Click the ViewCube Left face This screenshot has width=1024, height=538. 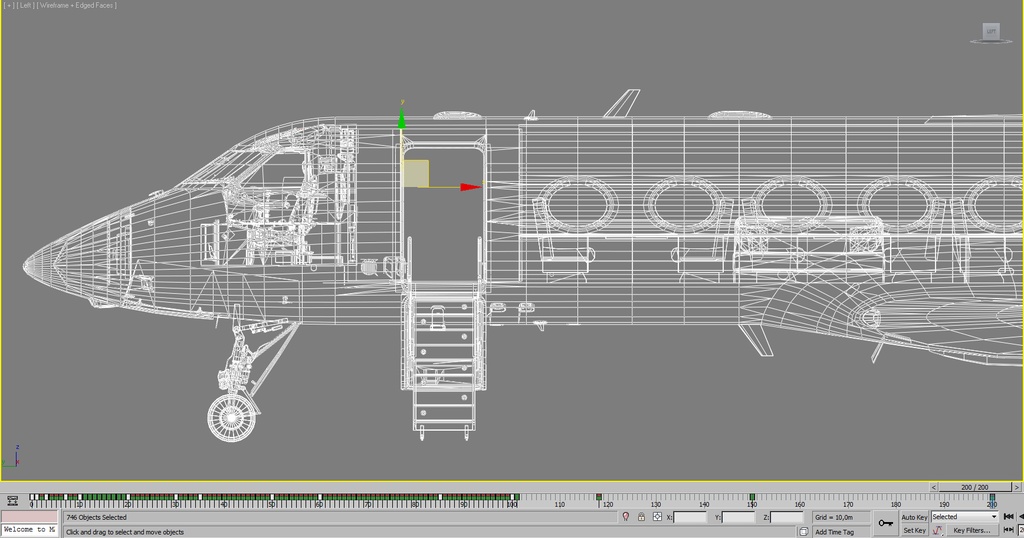click(x=990, y=33)
